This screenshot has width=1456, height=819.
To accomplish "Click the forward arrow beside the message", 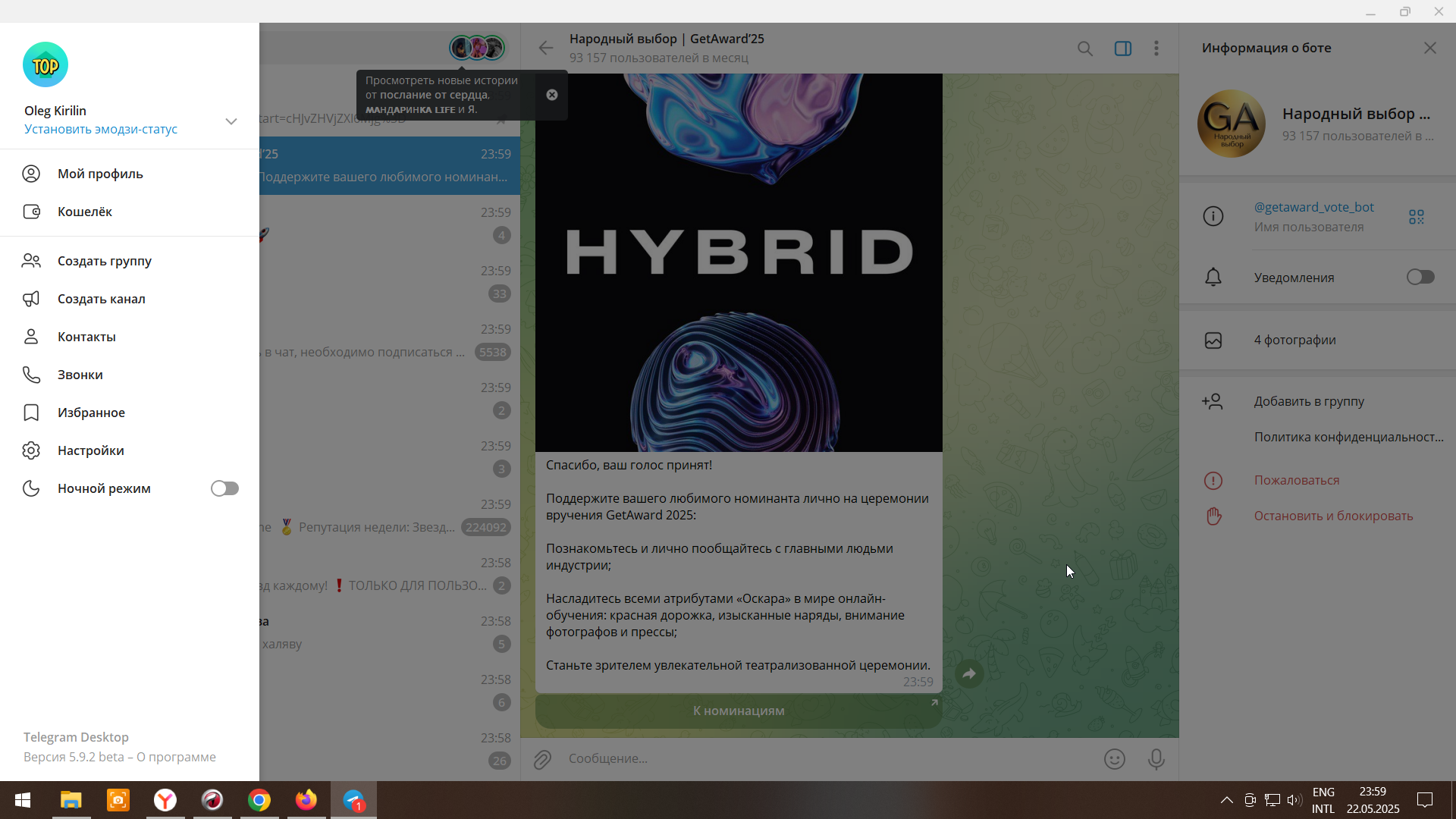I will [969, 673].
